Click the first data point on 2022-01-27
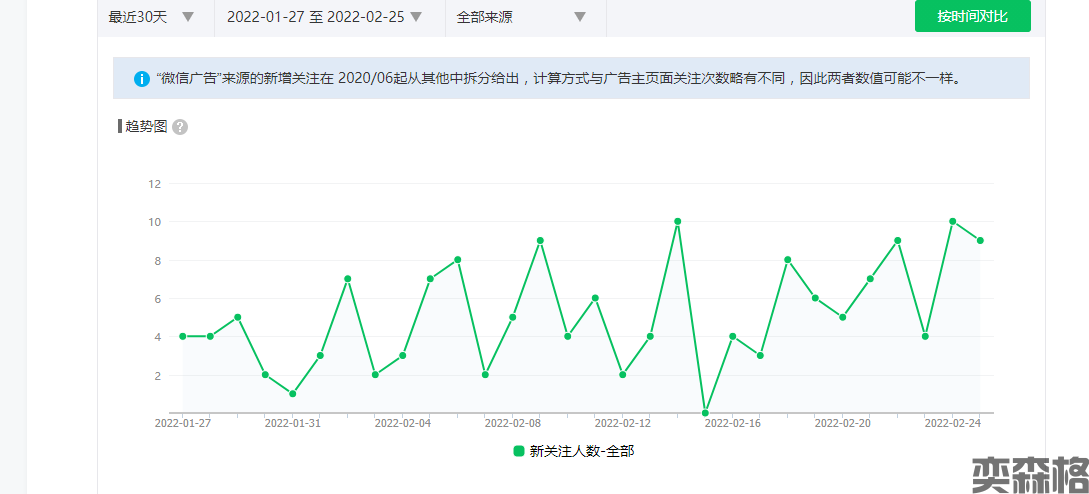 pyautogui.click(x=183, y=336)
